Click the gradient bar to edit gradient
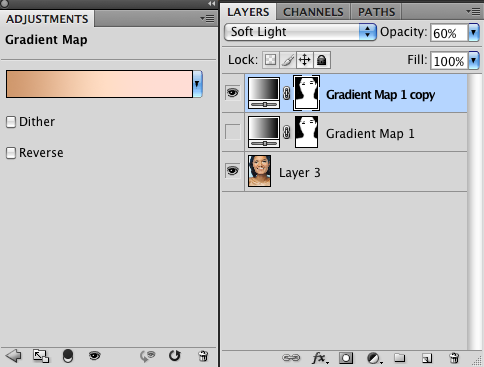Screen dimensions: 484x367 coord(99,84)
